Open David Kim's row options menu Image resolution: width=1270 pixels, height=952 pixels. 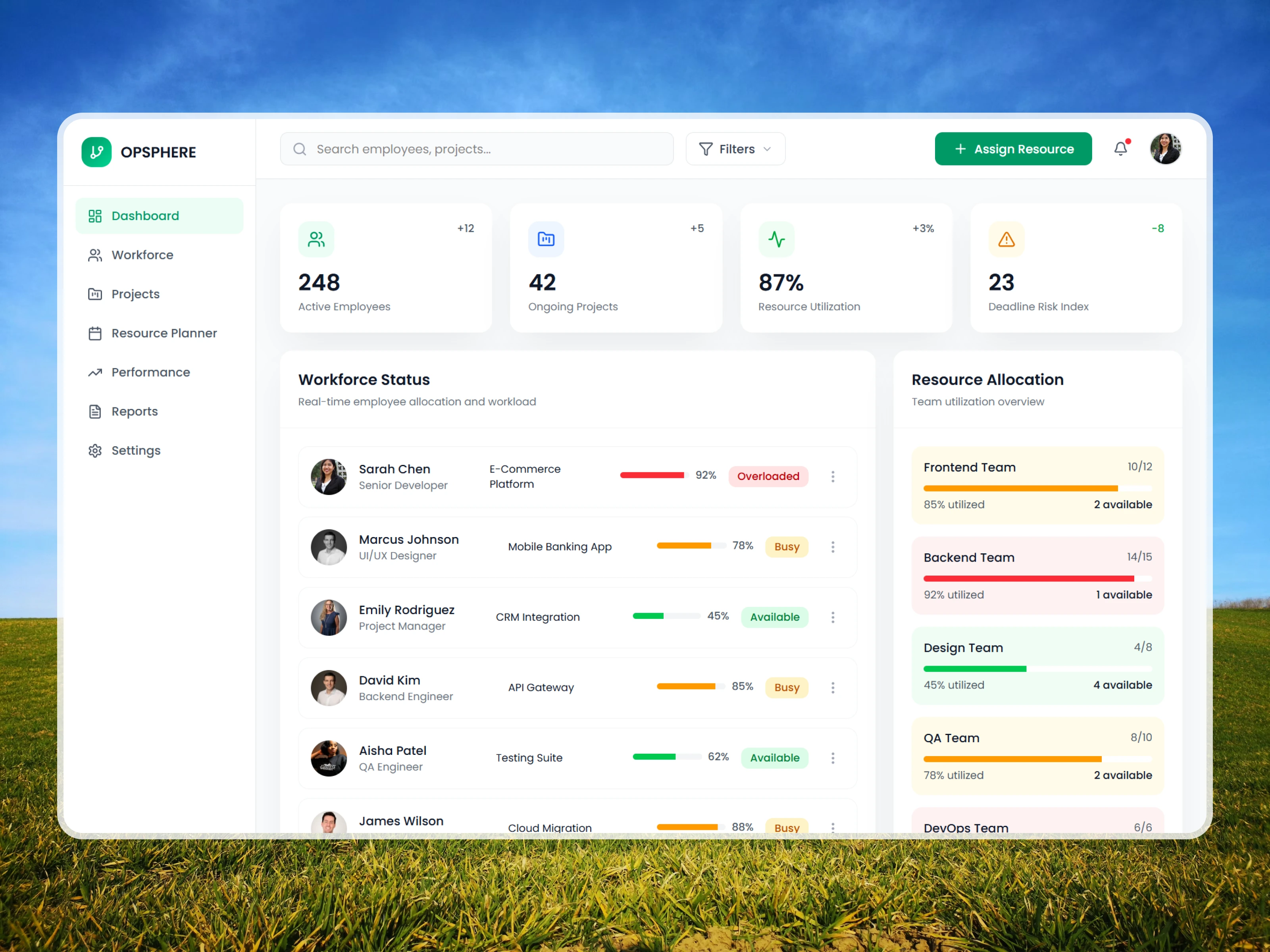point(833,687)
